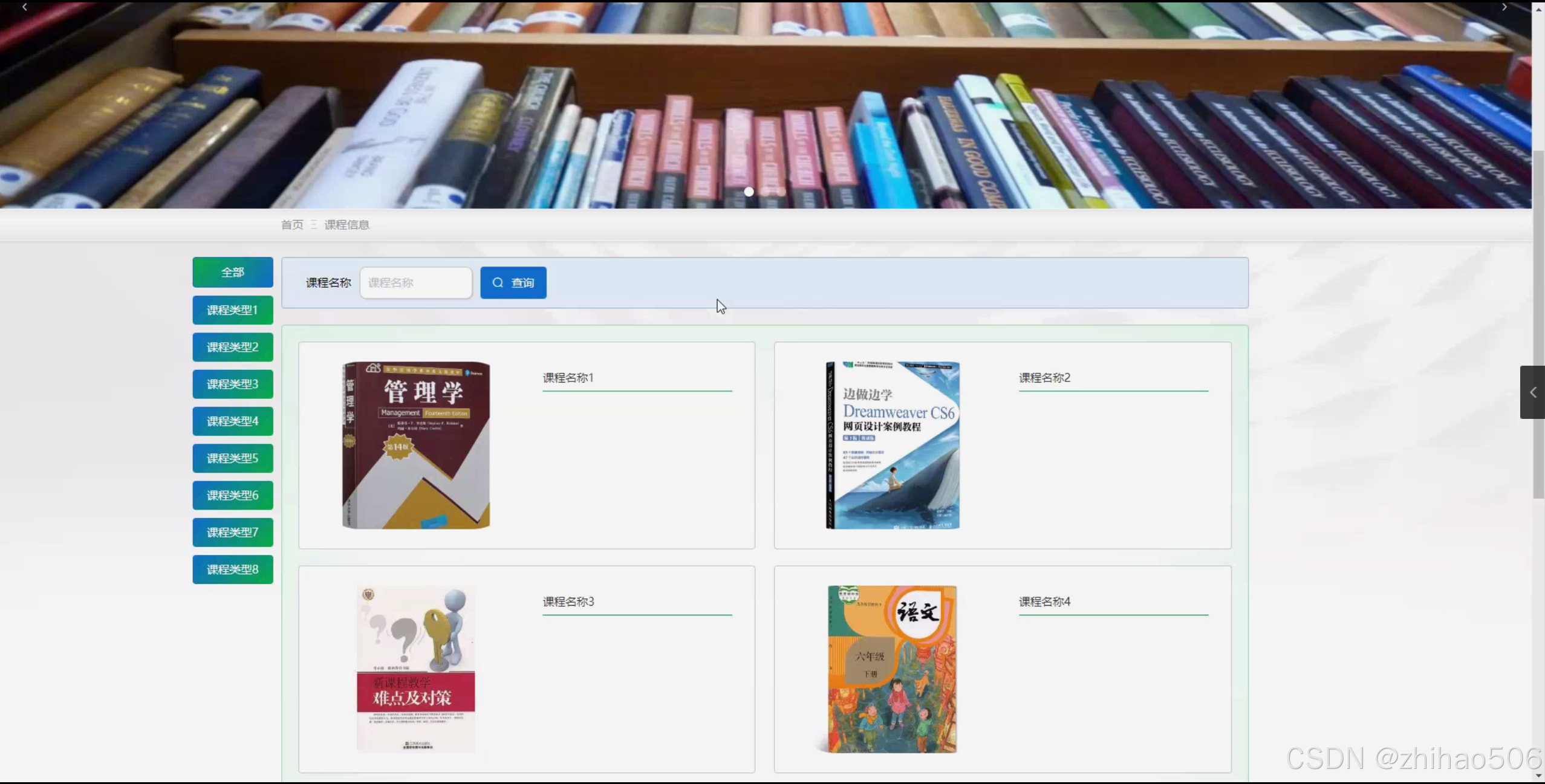Go to 首页 via the breadcrumb
Viewport: 1545px width, 784px height.
click(x=292, y=225)
